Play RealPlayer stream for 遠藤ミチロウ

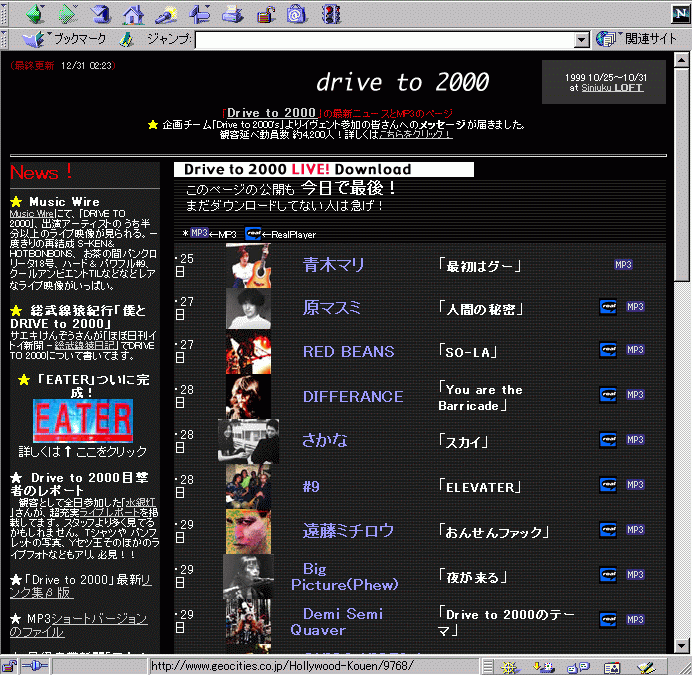tap(608, 530)
